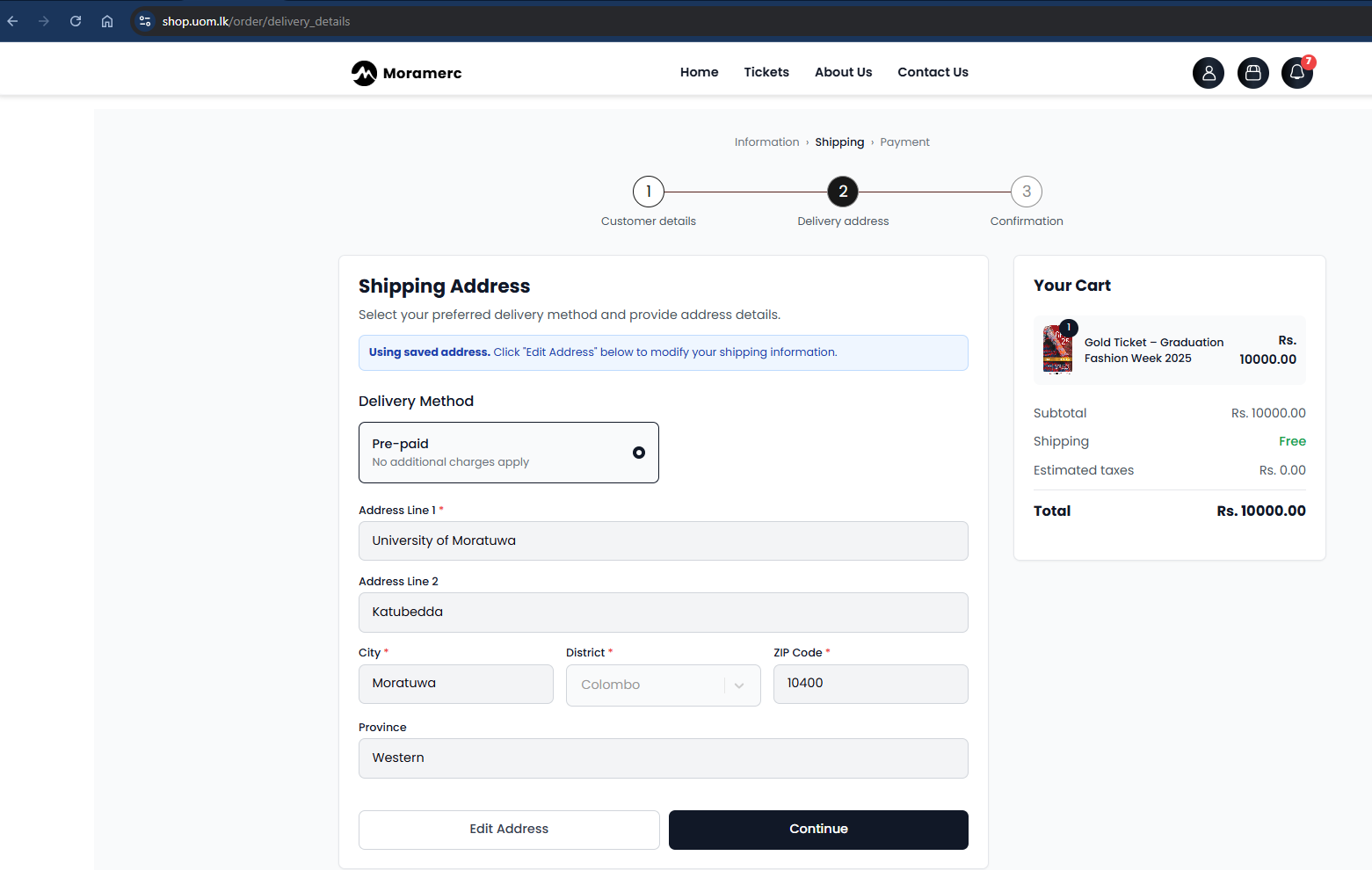The height and width of the screenshot is (870, 1372).
Task: Click the Information breadcrumb
Action: click(x=767, y=142)
